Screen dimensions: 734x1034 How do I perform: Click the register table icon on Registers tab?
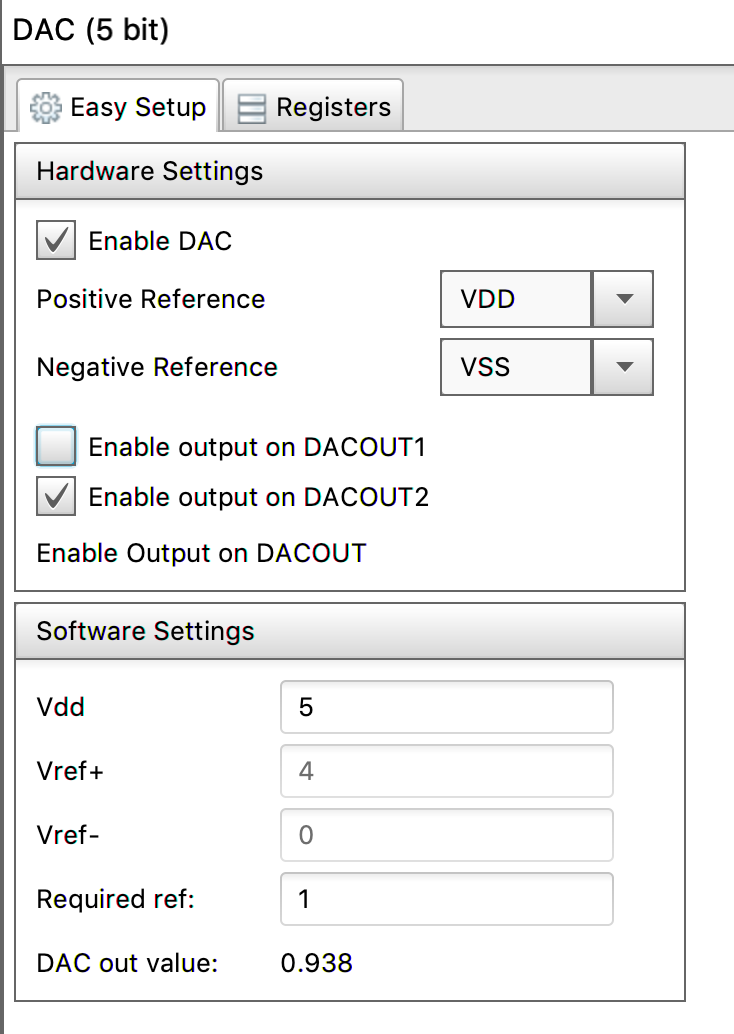[251, 108]
